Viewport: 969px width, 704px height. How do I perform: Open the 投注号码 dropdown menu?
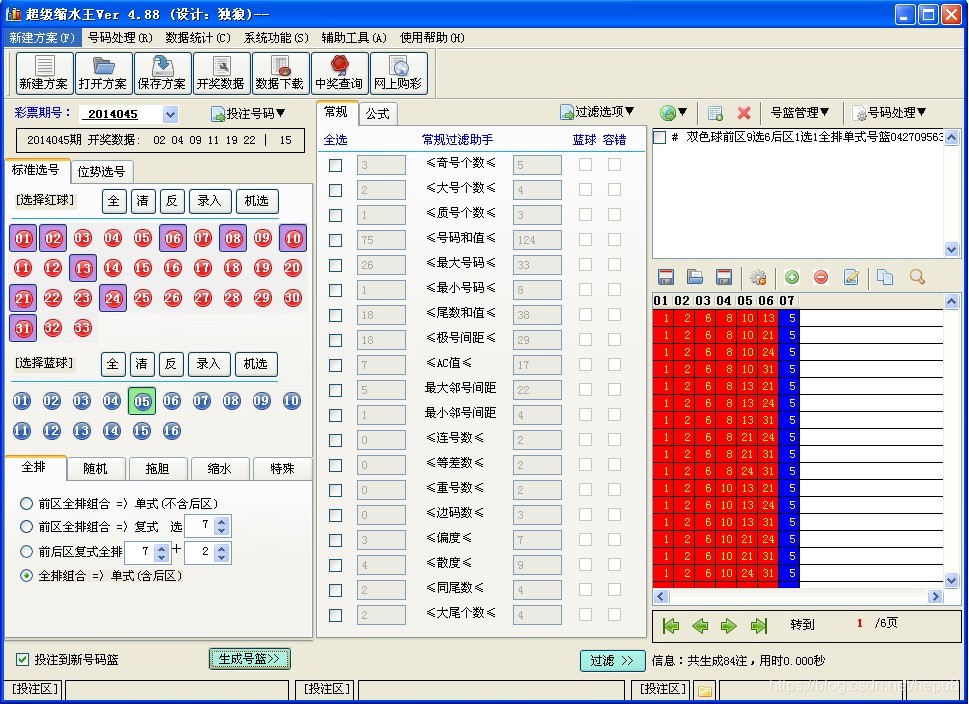click(248, 113)
